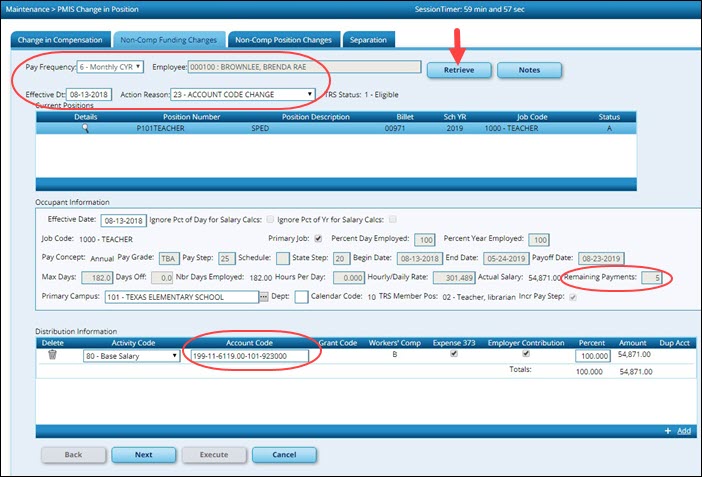Image resolution: width=702 pixels, height=477 pixels.
Task: Toggle the Incr Pay Step checkbox
Action: 573,297
